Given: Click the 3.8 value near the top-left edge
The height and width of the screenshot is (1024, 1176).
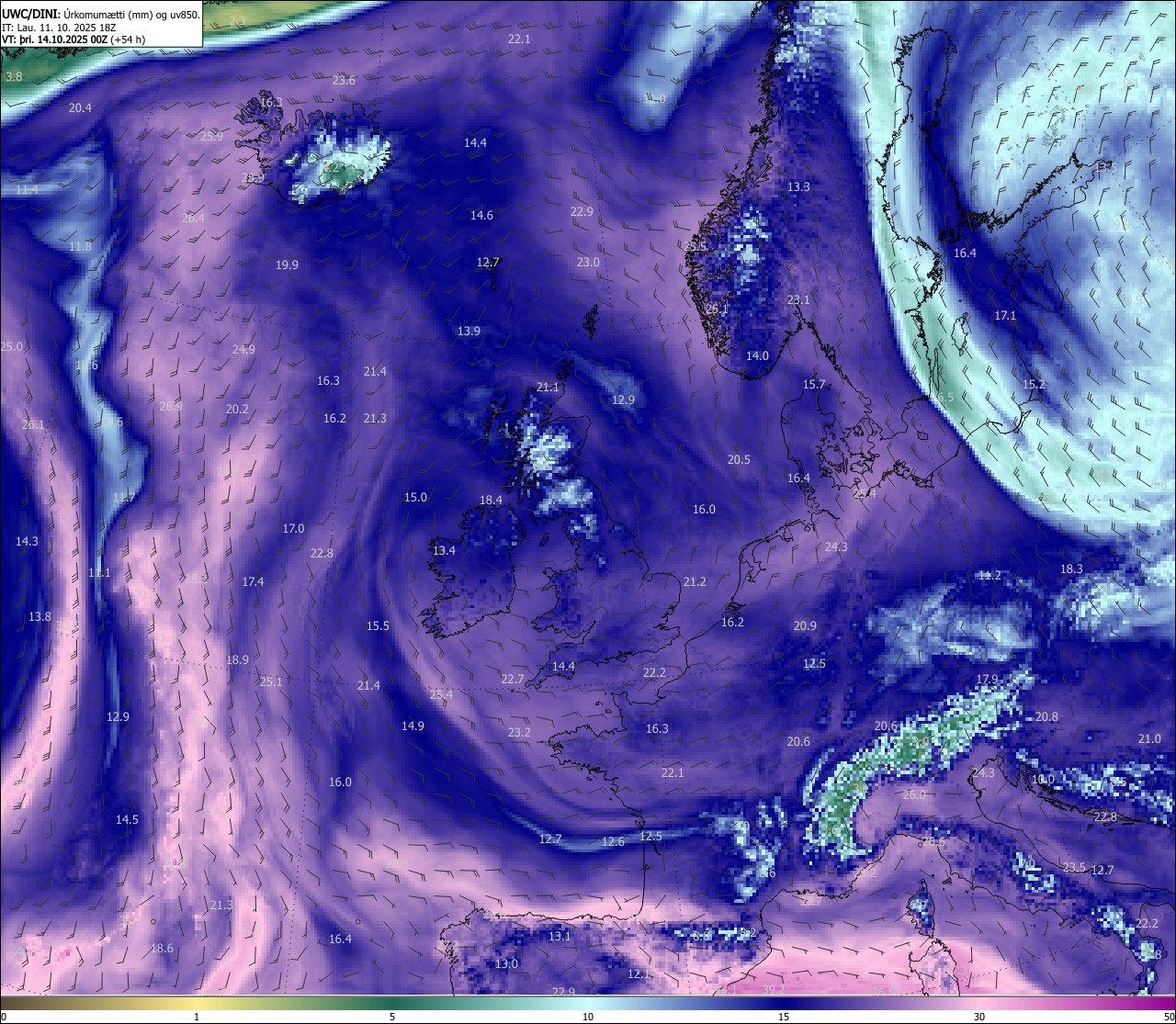Looking at the screenshot, I should (14, 77).
